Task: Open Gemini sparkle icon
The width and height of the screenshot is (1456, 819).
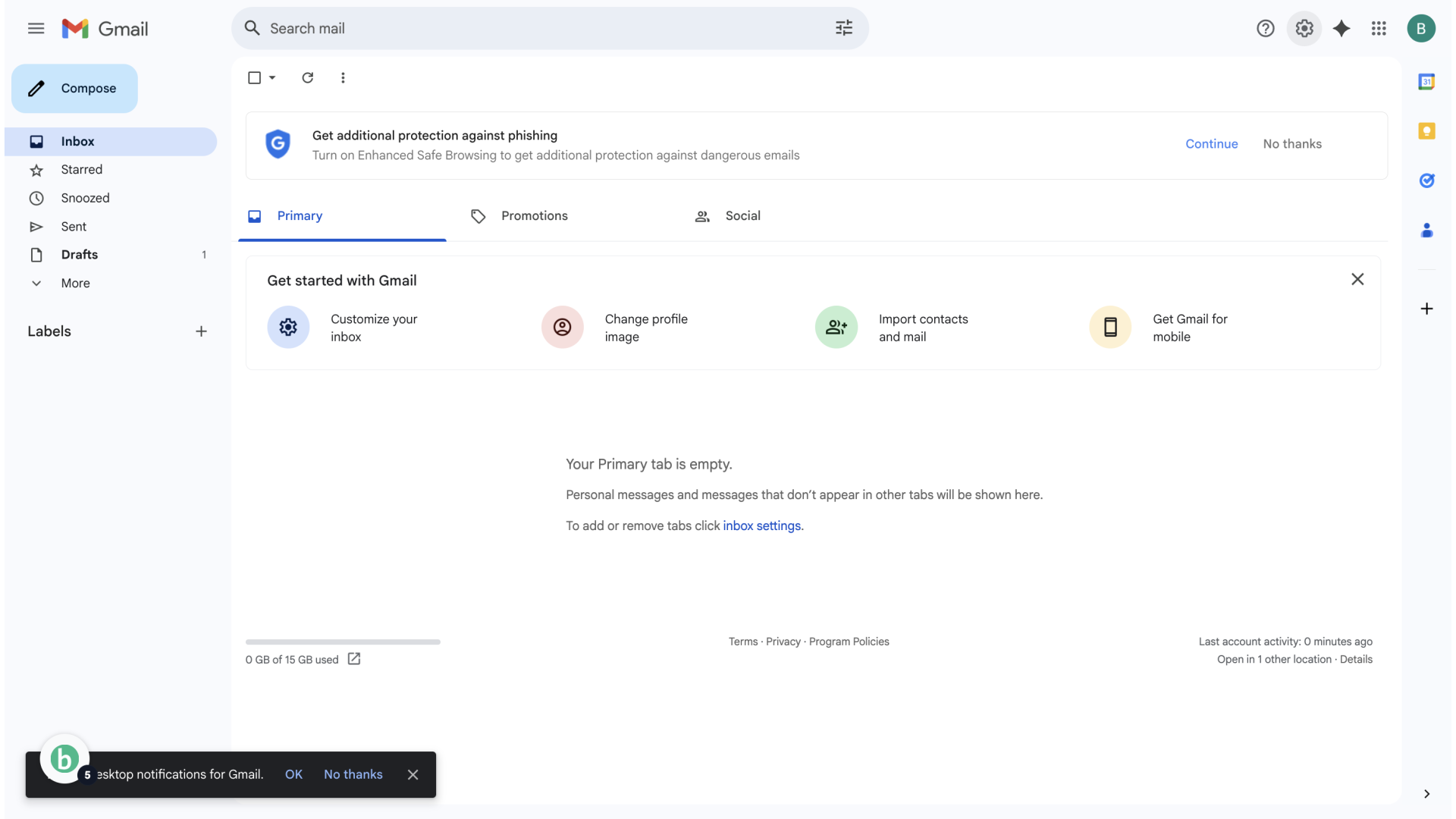Action: pos(1341,29)
